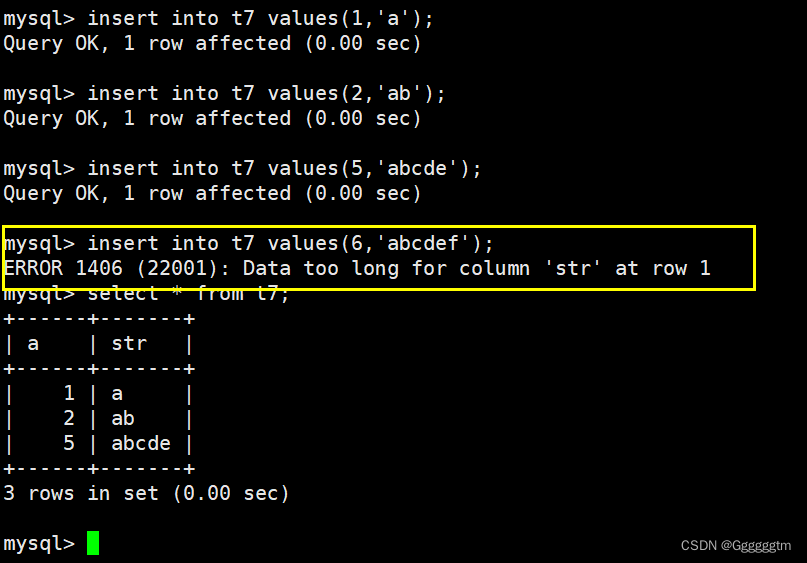807x563 pixels.
Task: Click the insert values(6,'abcdef') command line
Action: (x=249, y=243)
